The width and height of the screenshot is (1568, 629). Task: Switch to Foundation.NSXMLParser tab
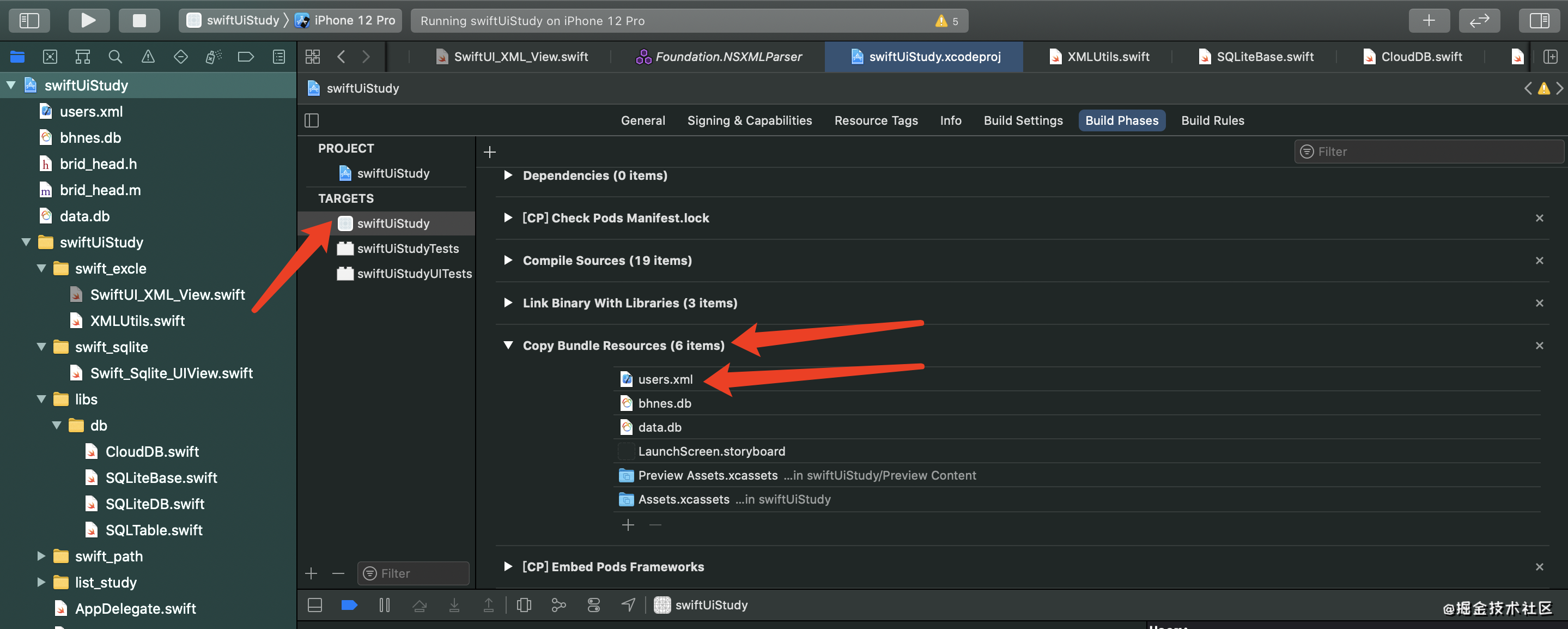[719, 57]
